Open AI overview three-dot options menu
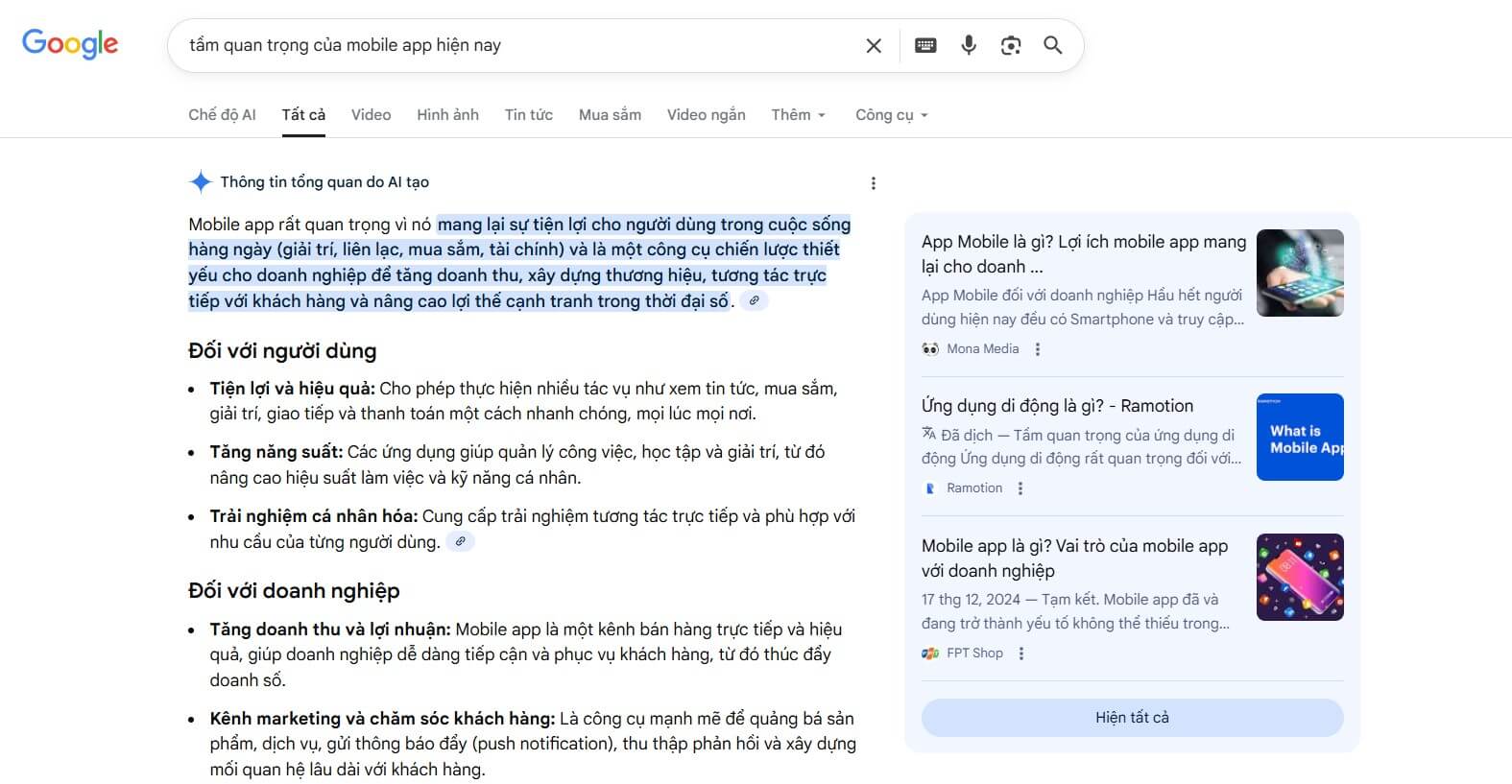The width and height of the screenshot is (1512, 784). tap(873, 183)
